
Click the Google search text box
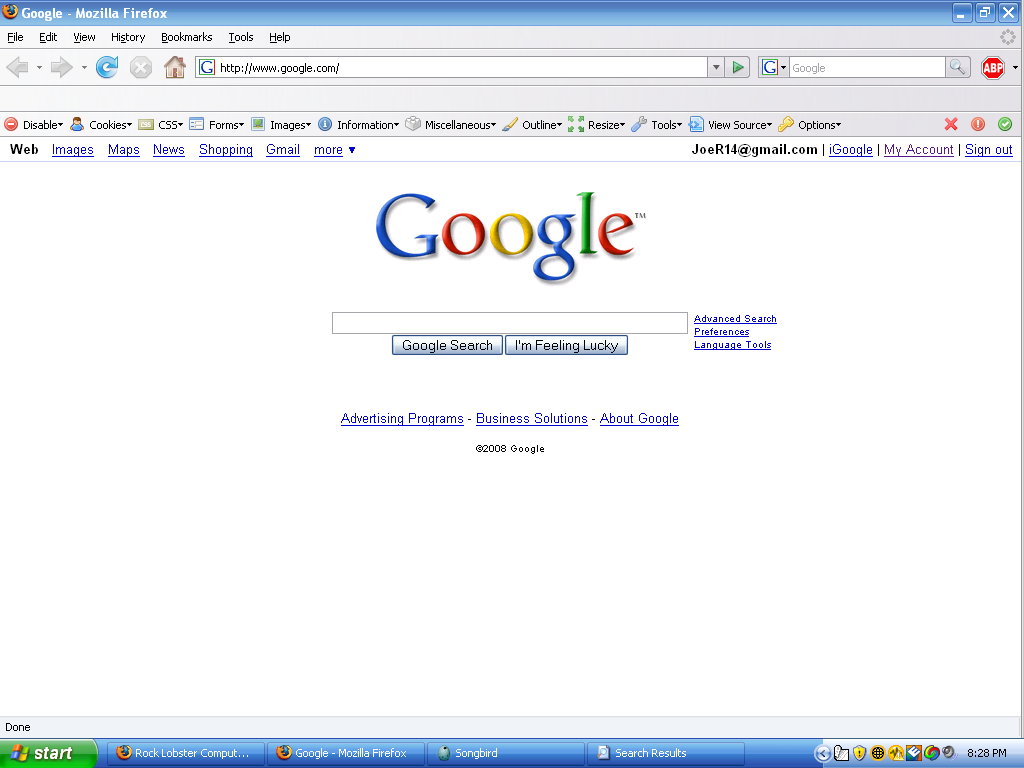click(x=509, y=323)
